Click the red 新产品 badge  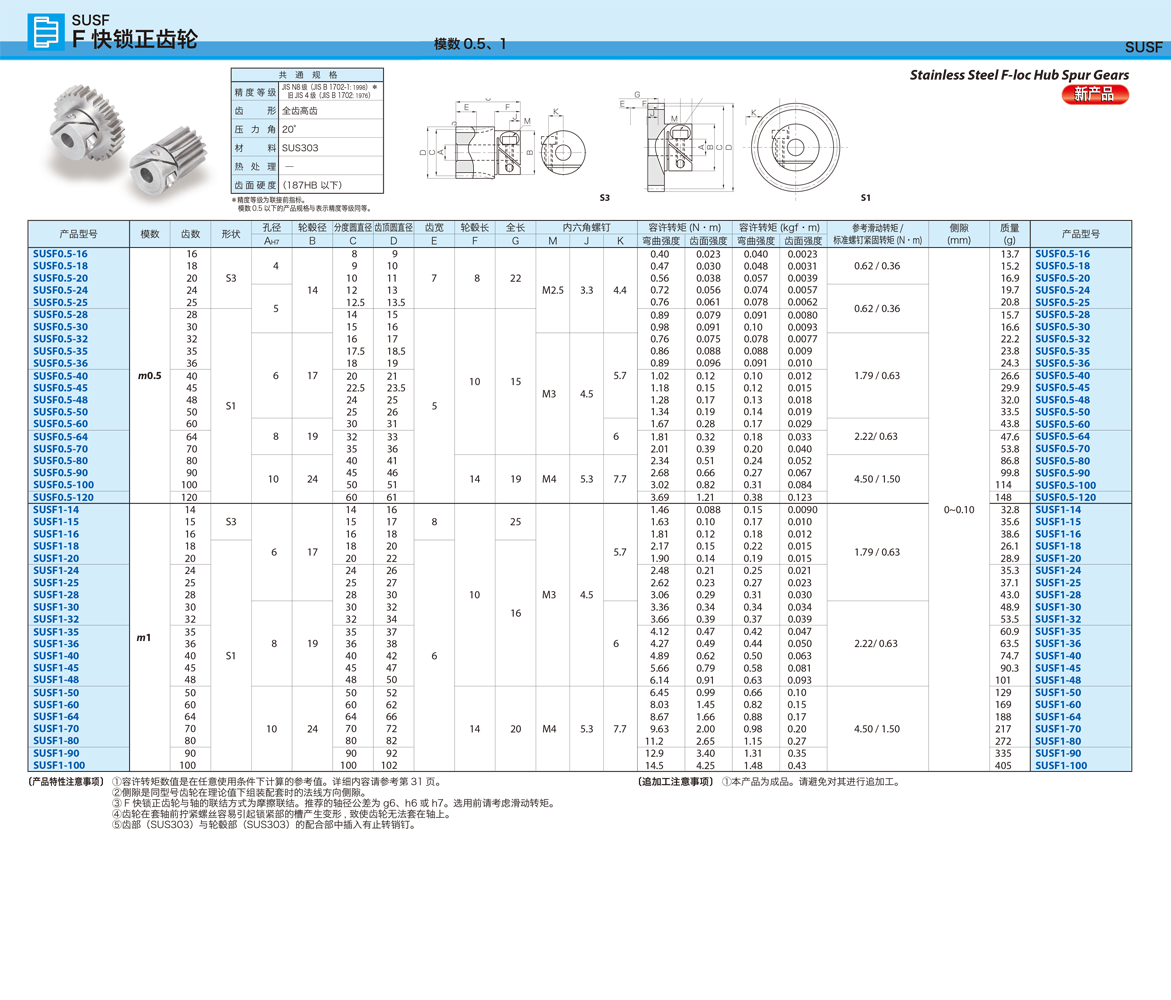point(1094,94)
